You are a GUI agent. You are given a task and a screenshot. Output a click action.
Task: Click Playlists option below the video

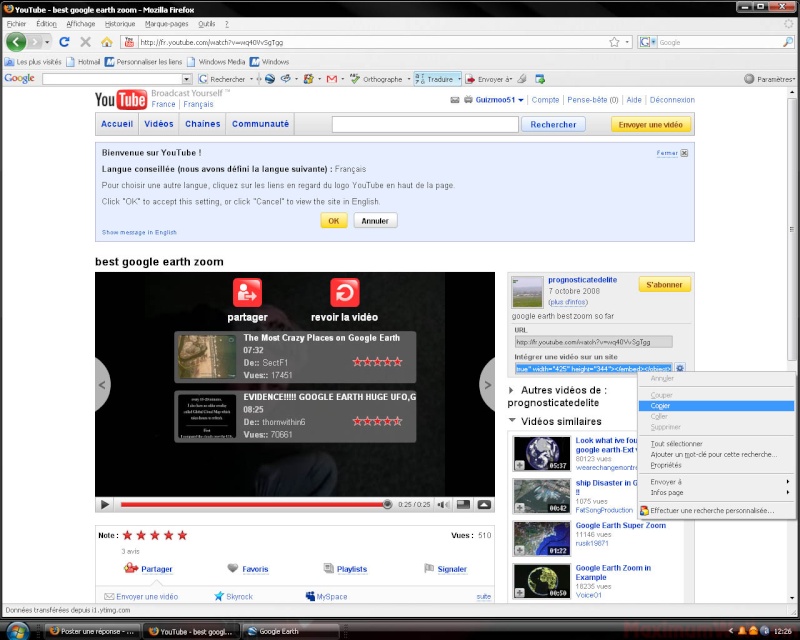click(345, 569)
